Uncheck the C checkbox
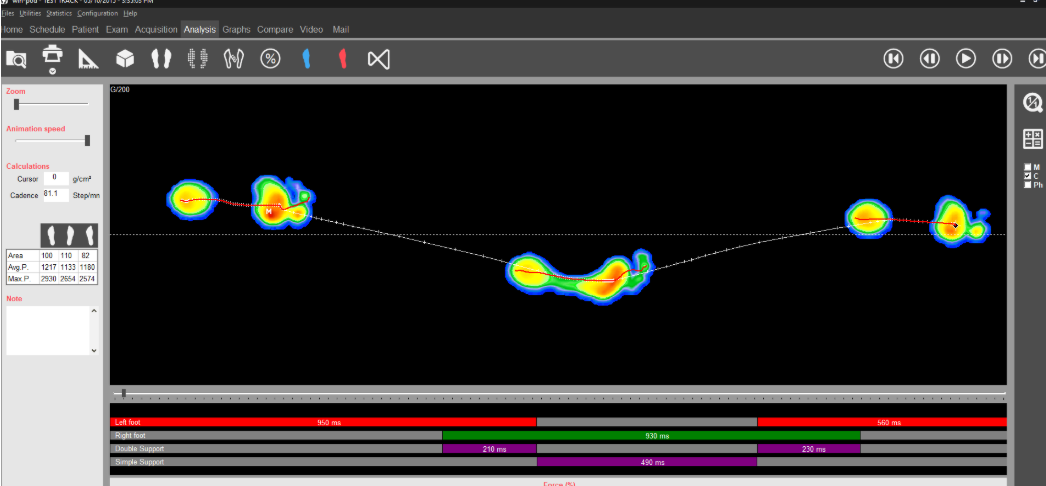 click(1027, 176)
